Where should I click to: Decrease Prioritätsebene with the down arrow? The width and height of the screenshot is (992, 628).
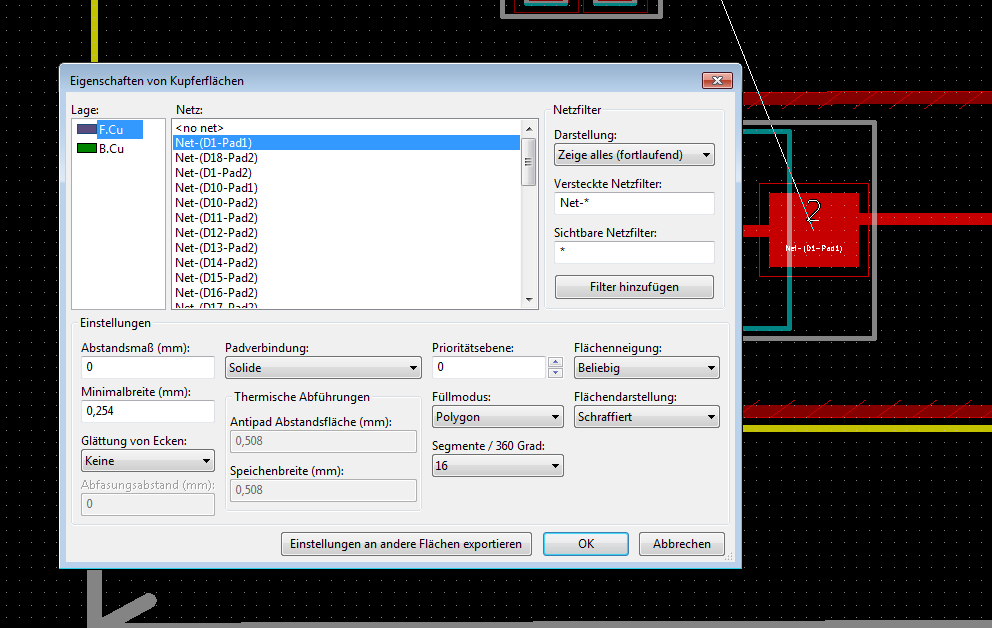[x=555, y=372]
